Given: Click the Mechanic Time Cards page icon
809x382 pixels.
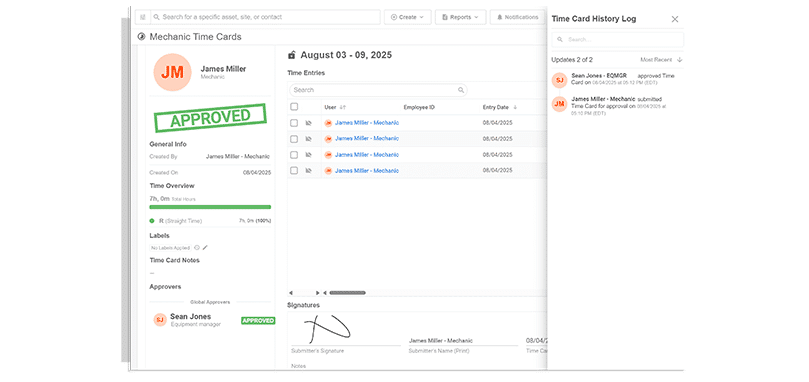Looking at the screenshot, I should click(x=141, y=37).
